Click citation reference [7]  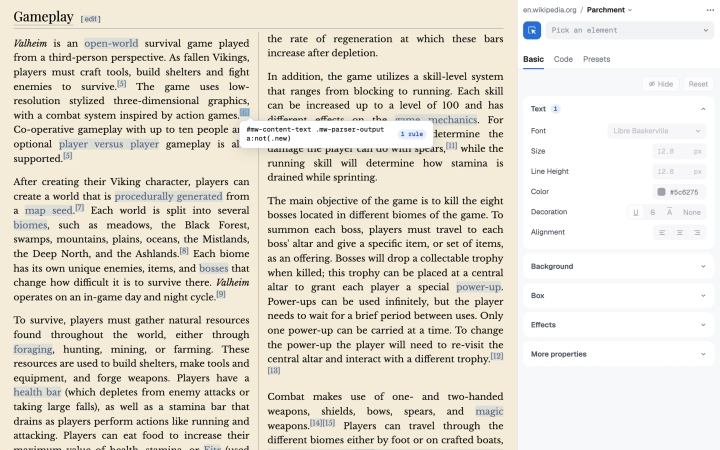(80, 208)
